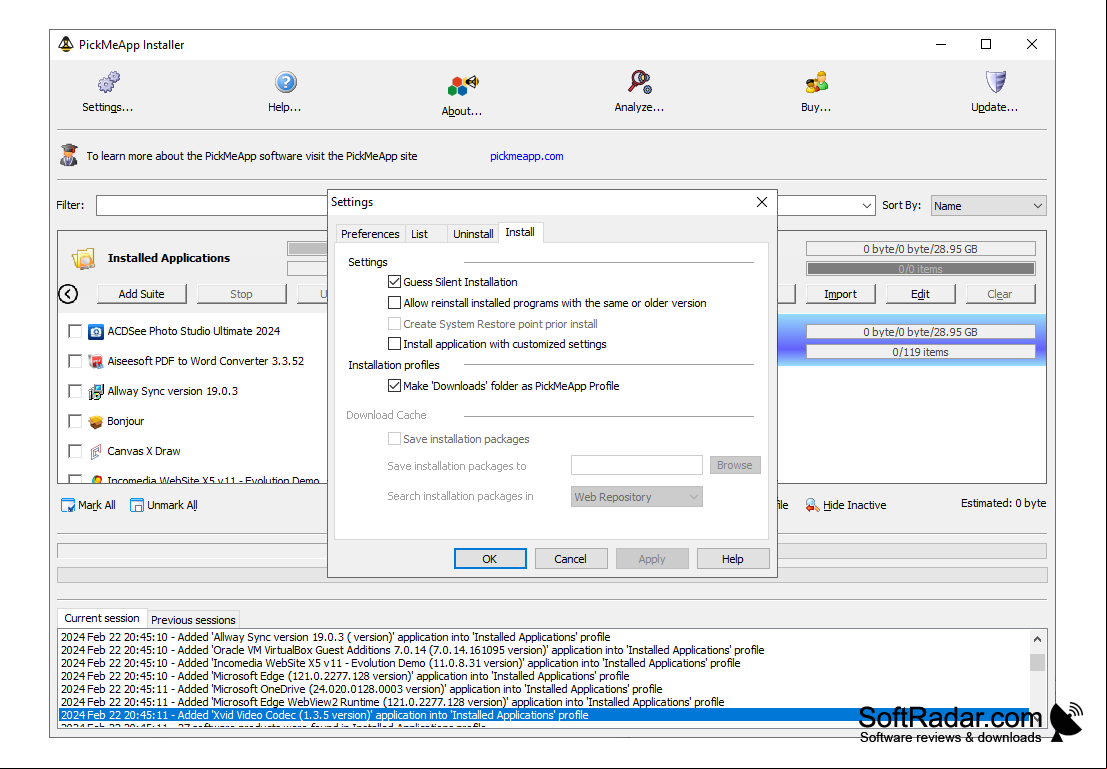Select the Xvid Video Codec log entry

coord(544,715)
